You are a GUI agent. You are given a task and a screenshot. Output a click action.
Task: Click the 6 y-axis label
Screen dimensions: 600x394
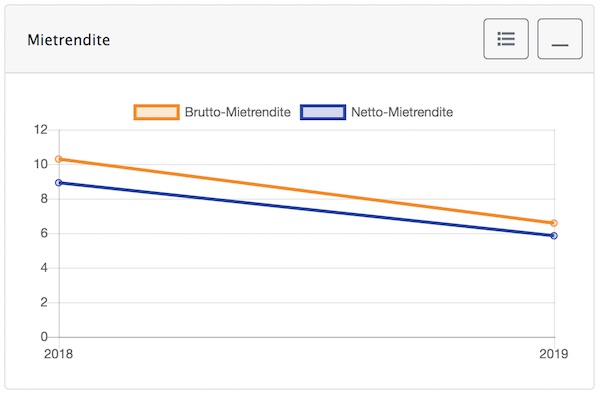pos(44,233)
